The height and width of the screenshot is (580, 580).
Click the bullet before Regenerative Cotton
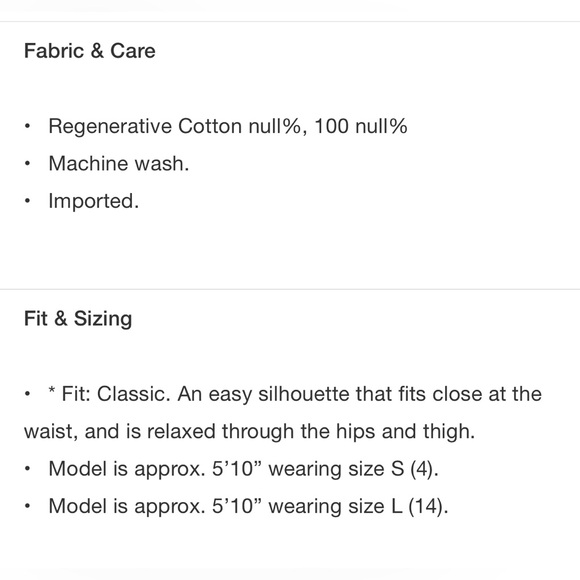pos(27,126)
